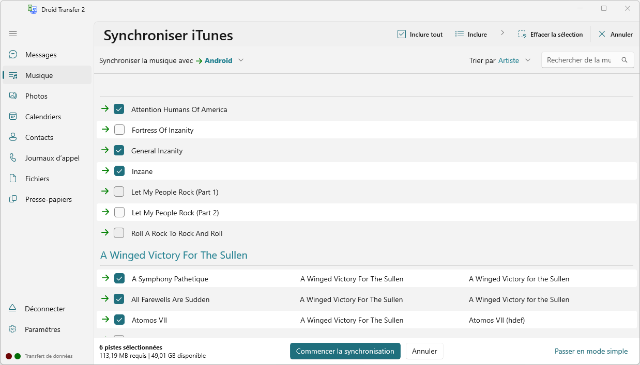Uncheck the General Inzanity track
The image size is (640, 365).
tap(119, 150)
